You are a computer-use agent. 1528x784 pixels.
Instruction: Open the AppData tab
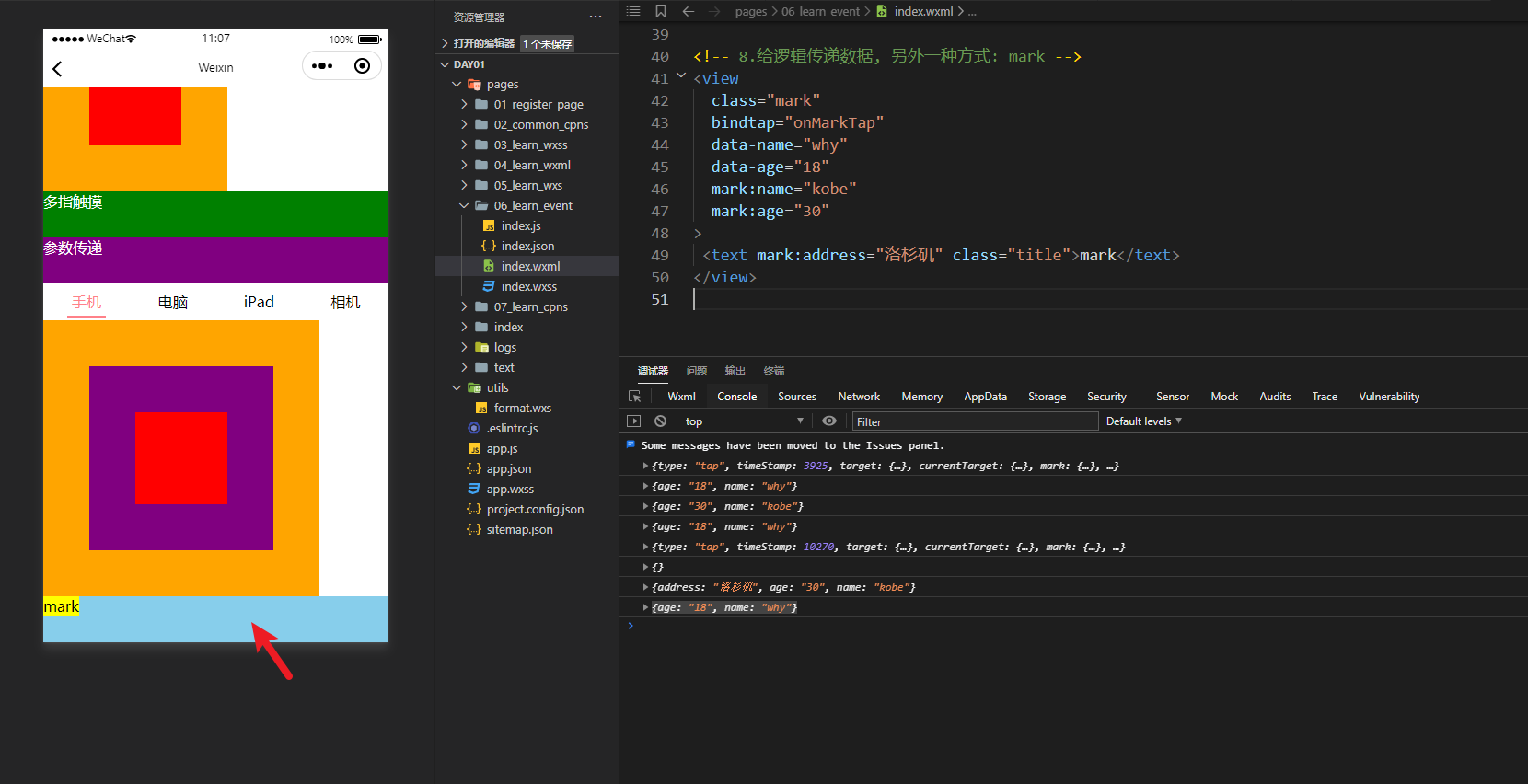coord(985,397)
